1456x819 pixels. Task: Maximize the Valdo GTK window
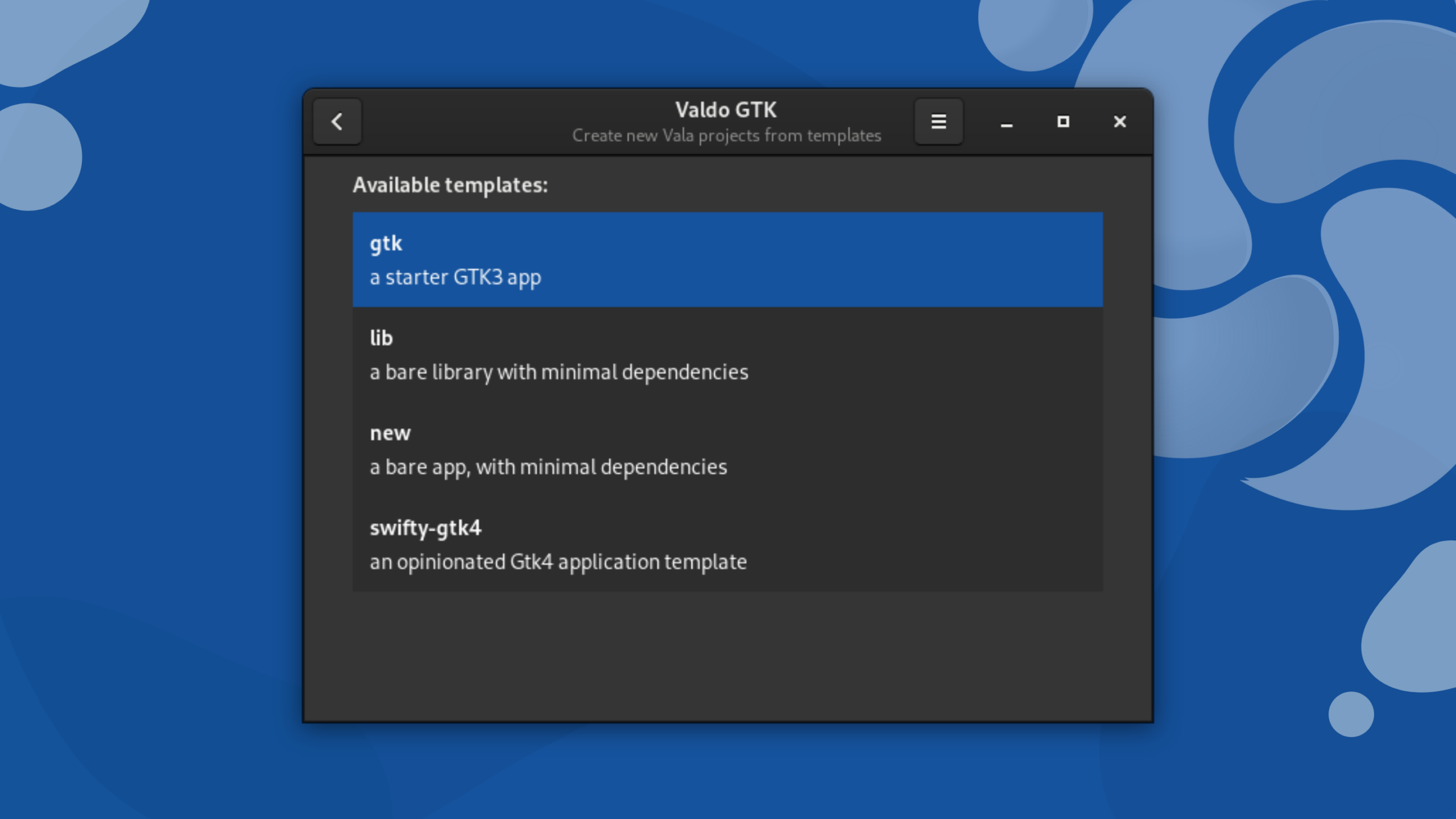(1063, 121)
